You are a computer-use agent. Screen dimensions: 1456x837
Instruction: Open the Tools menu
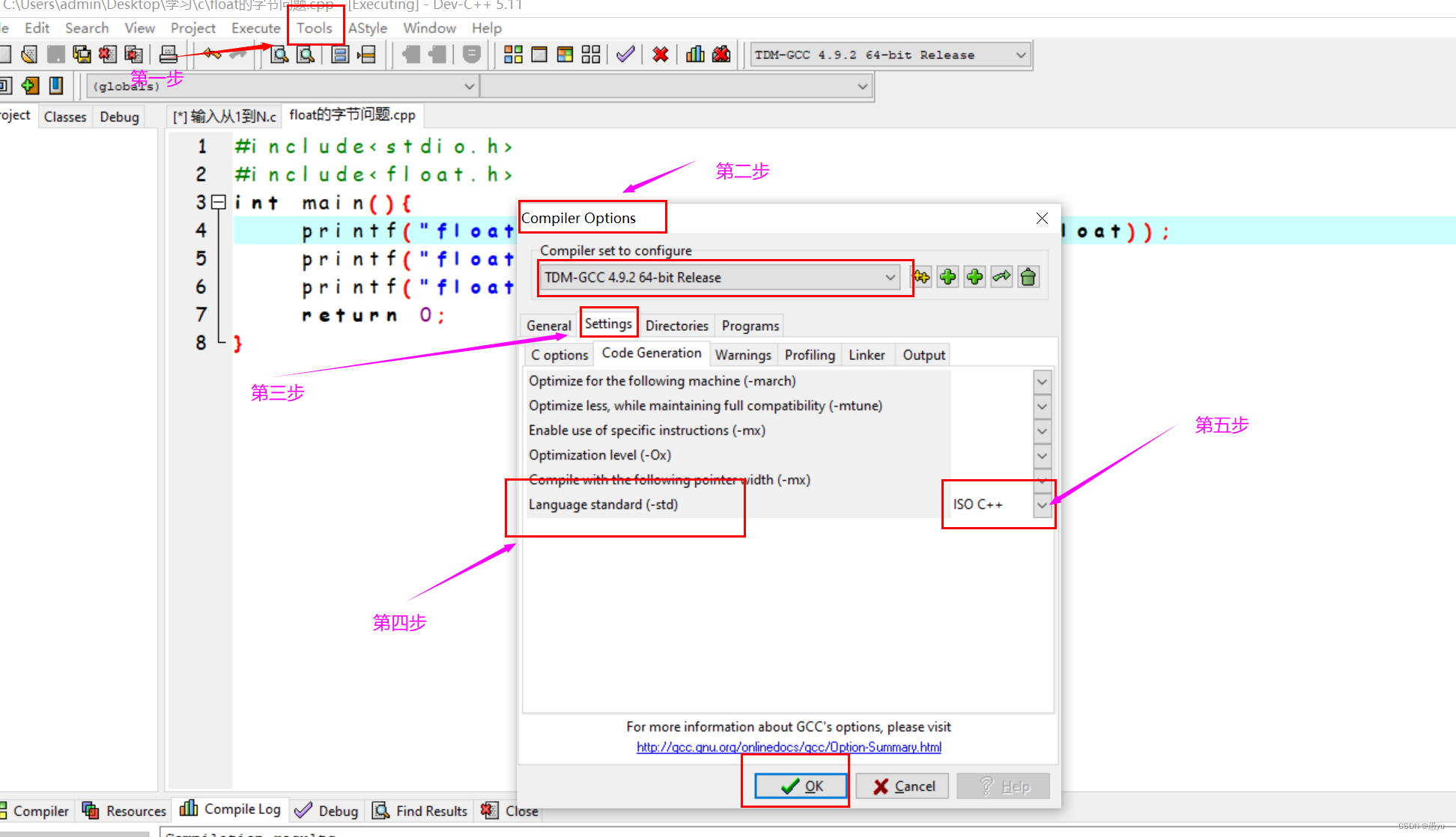[315, 28]
